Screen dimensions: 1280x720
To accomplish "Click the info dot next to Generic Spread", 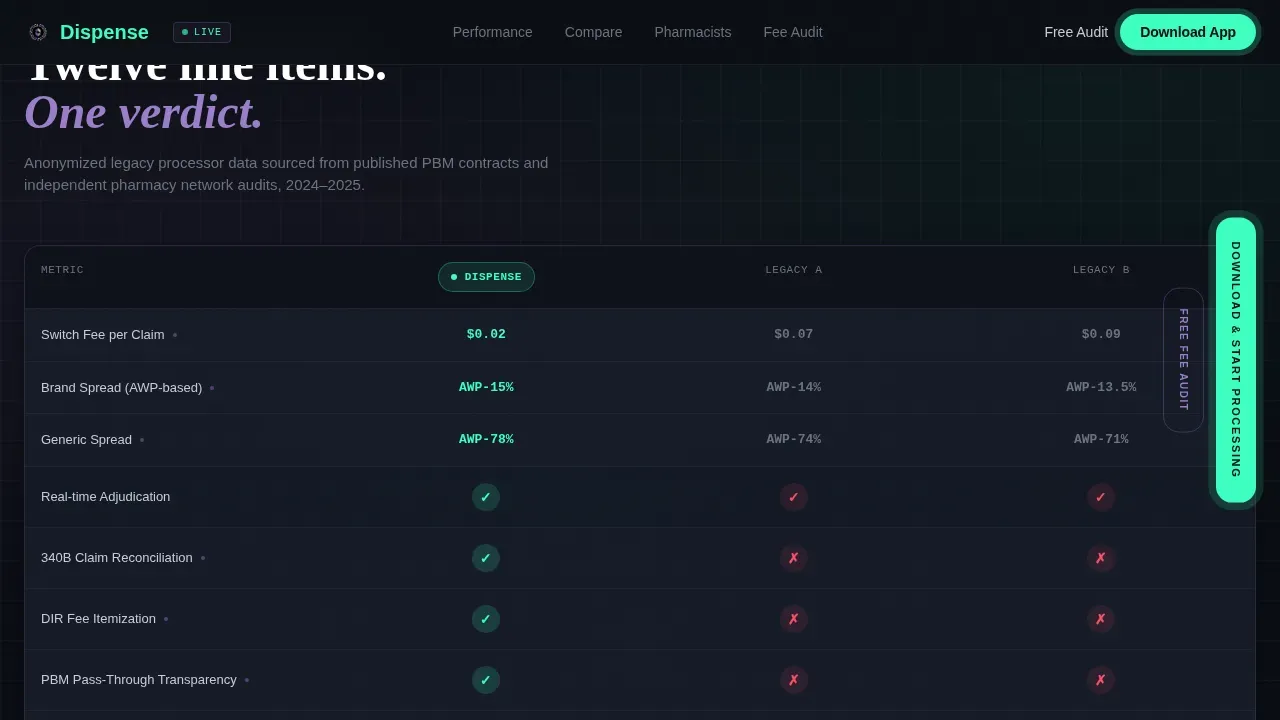I will [142, 440].
